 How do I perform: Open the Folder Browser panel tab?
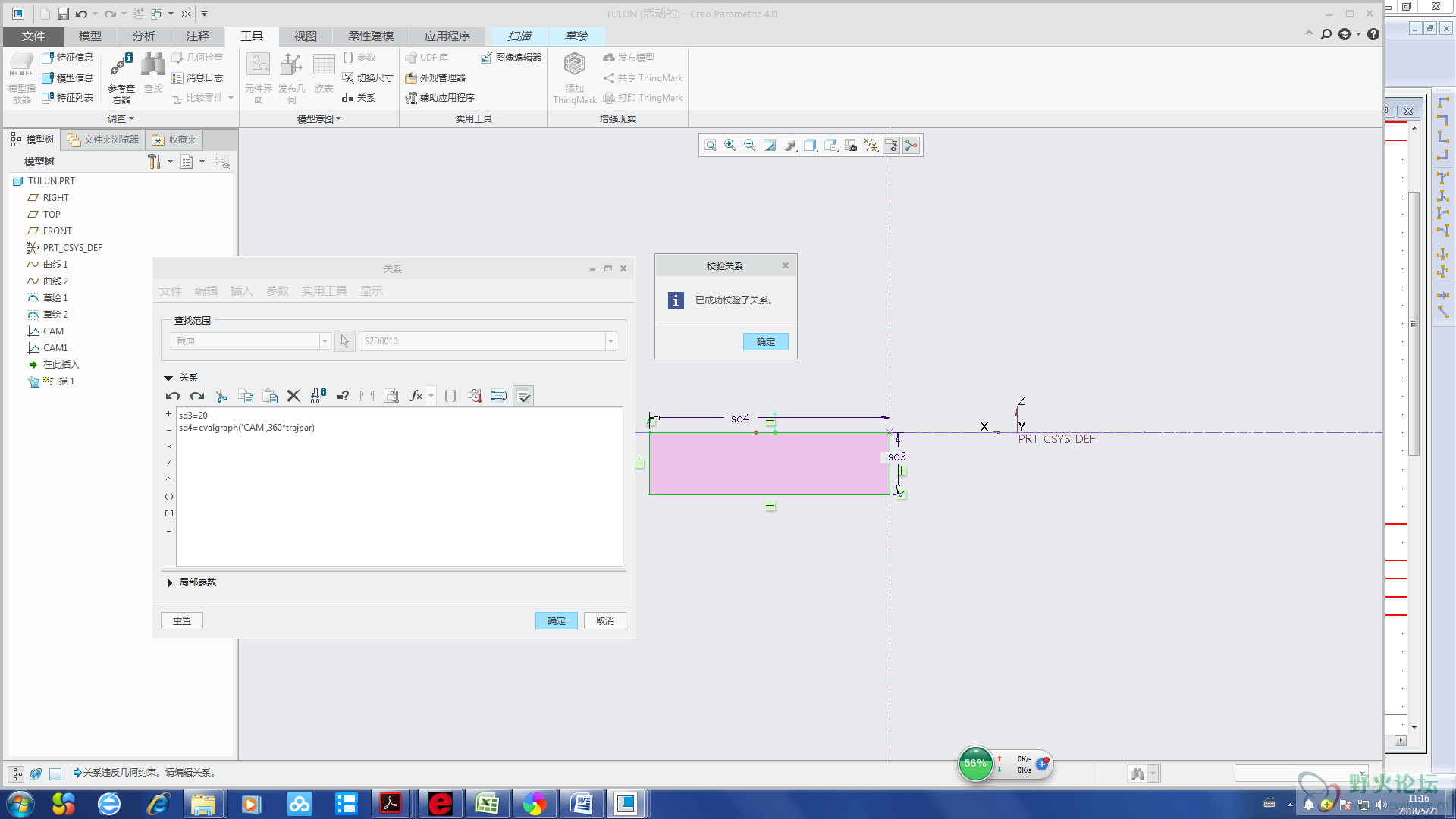pyautogui.click(x=103, y=140)
